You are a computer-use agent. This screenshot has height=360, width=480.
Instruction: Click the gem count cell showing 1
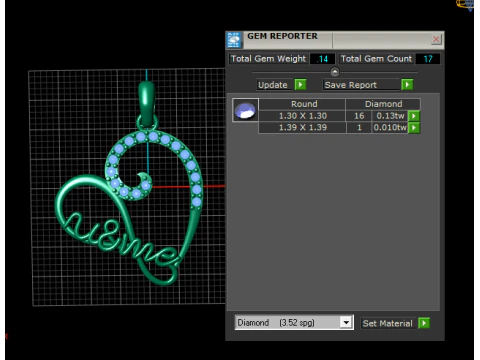[359, 128]
